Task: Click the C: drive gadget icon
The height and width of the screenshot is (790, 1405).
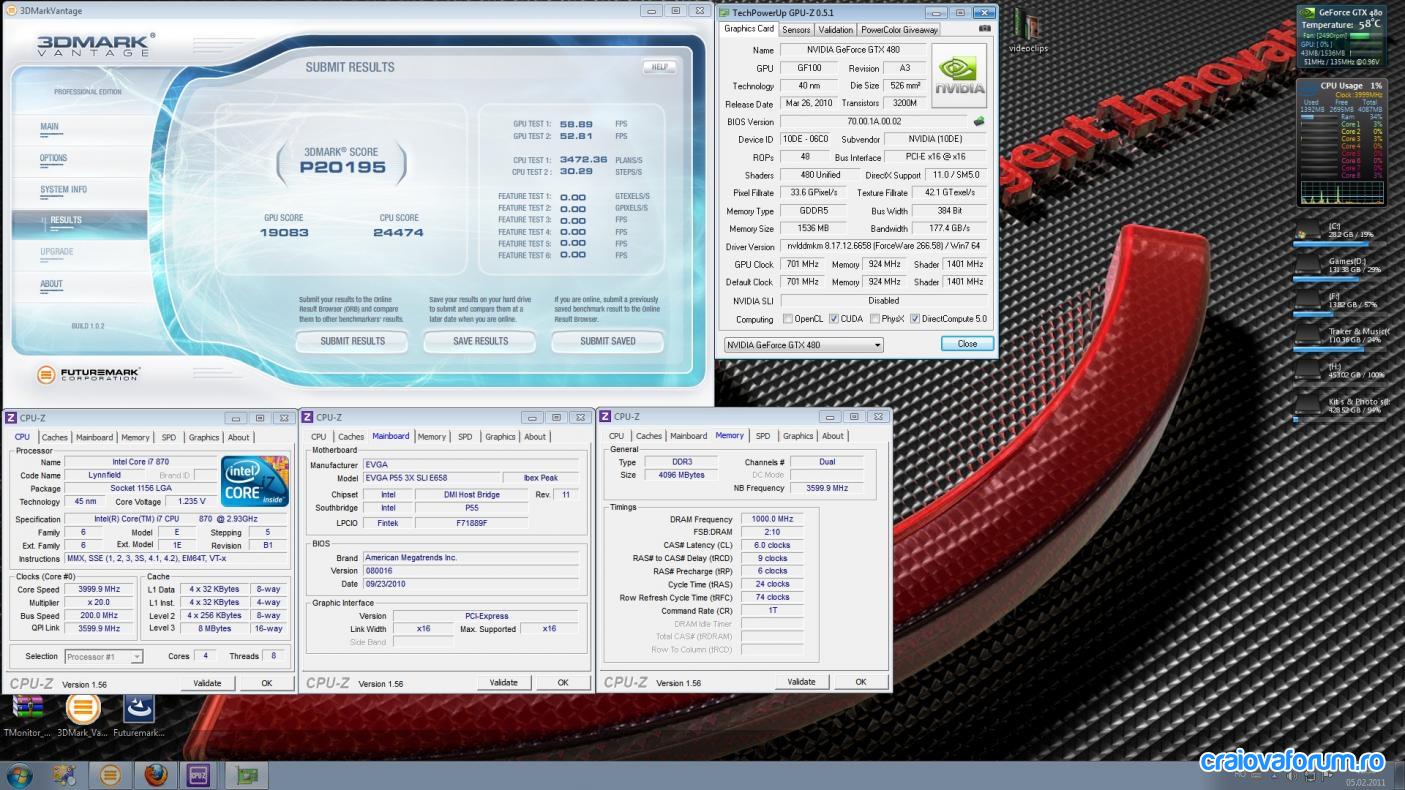Action: coord(1309,231)
